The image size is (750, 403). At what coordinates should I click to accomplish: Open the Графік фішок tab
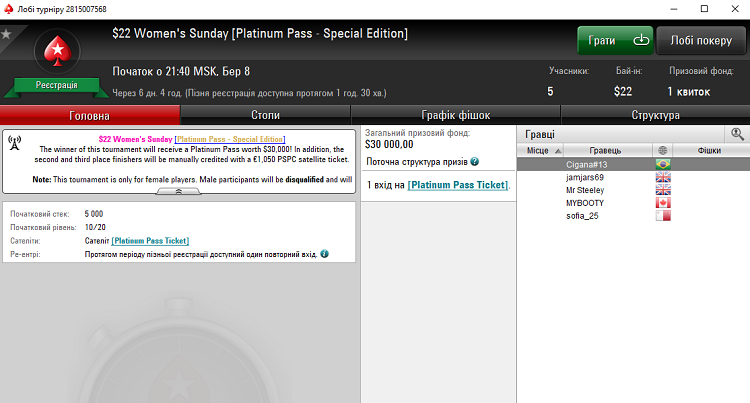click(x=455, y=115)
